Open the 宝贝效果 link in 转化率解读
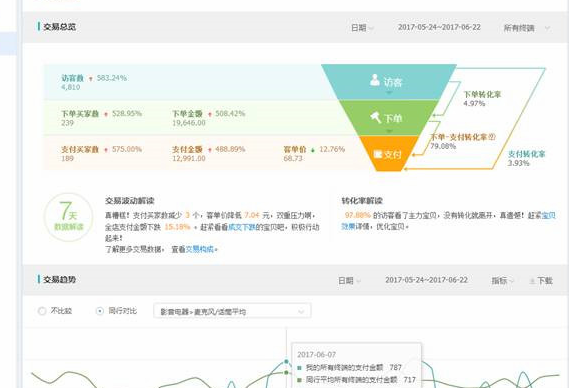Image resolution: width=569 pixels, height=388 pixels. coord(548,216)
